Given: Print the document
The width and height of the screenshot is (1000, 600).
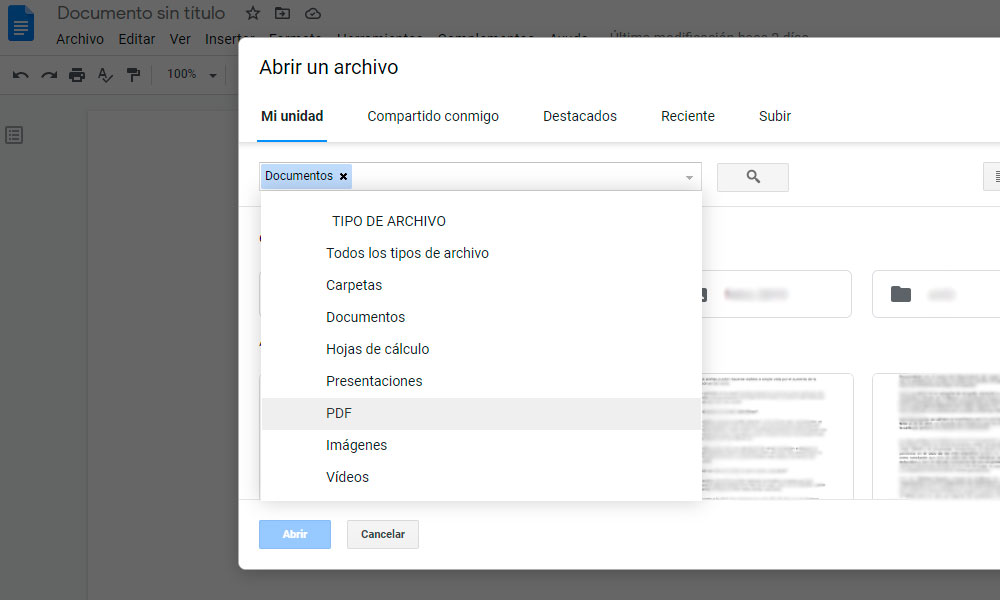Looking at the screenshot, I should [76, 74].
